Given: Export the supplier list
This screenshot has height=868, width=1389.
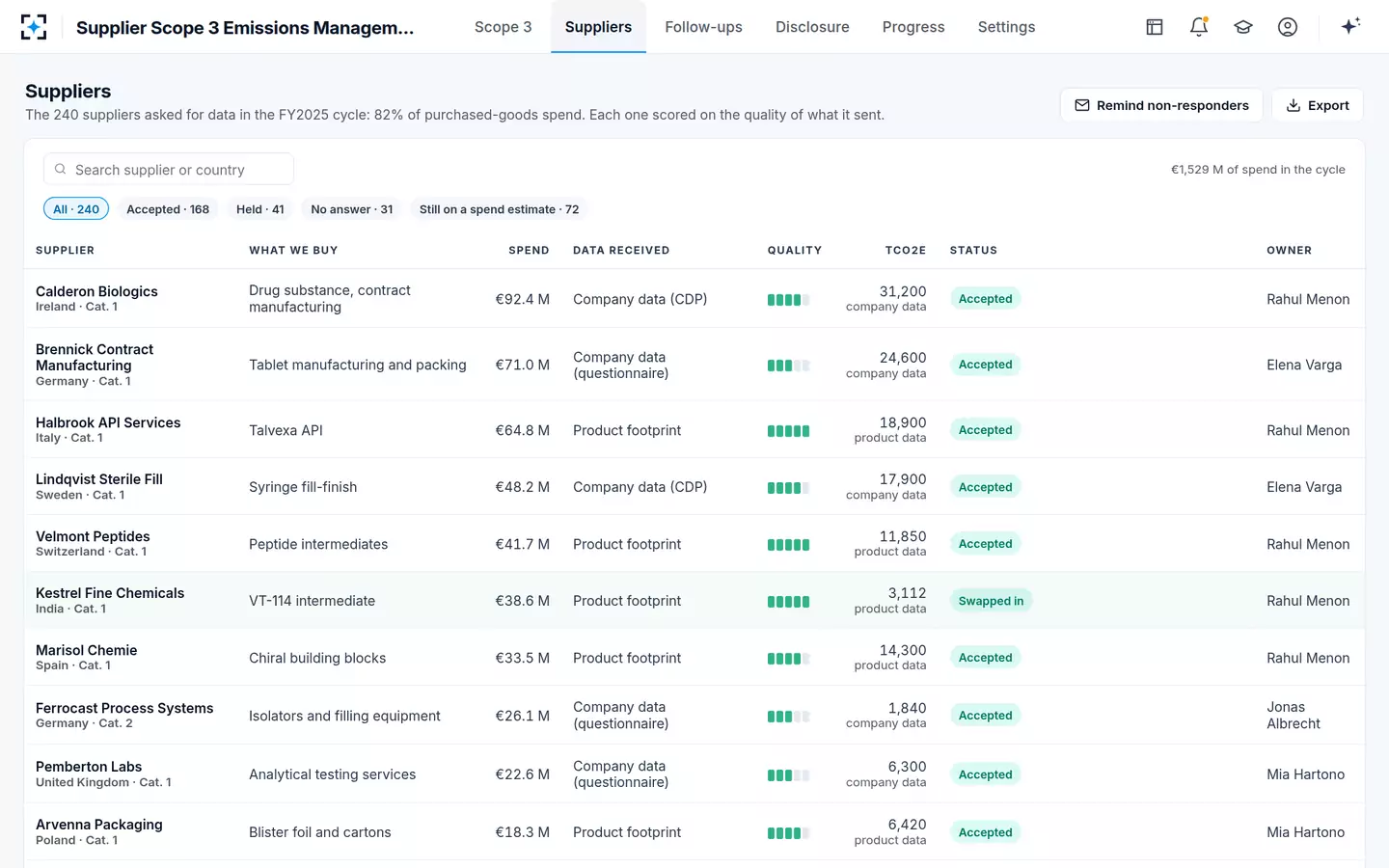Looking at the screenshot, I should tap(1318, 105).
